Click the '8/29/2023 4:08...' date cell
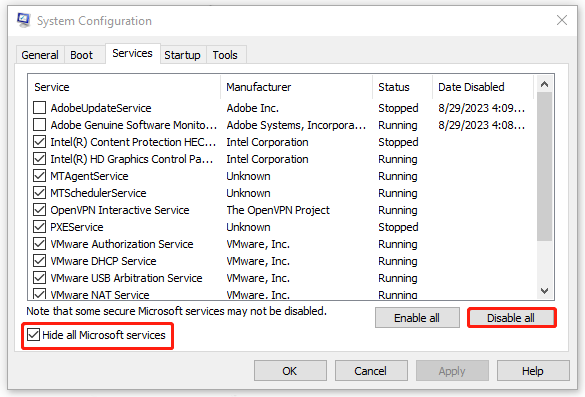 tap(482, 125)
